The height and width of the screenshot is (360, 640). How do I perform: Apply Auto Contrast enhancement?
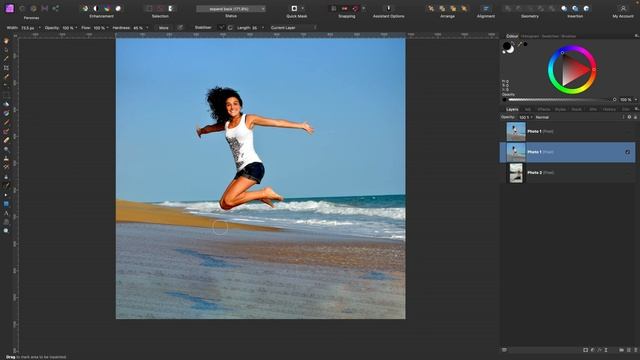[96, 8]
